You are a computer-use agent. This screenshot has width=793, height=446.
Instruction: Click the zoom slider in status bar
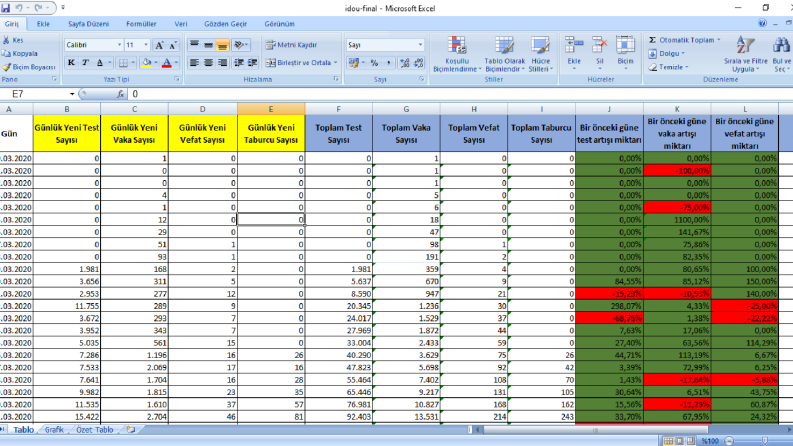764,441
